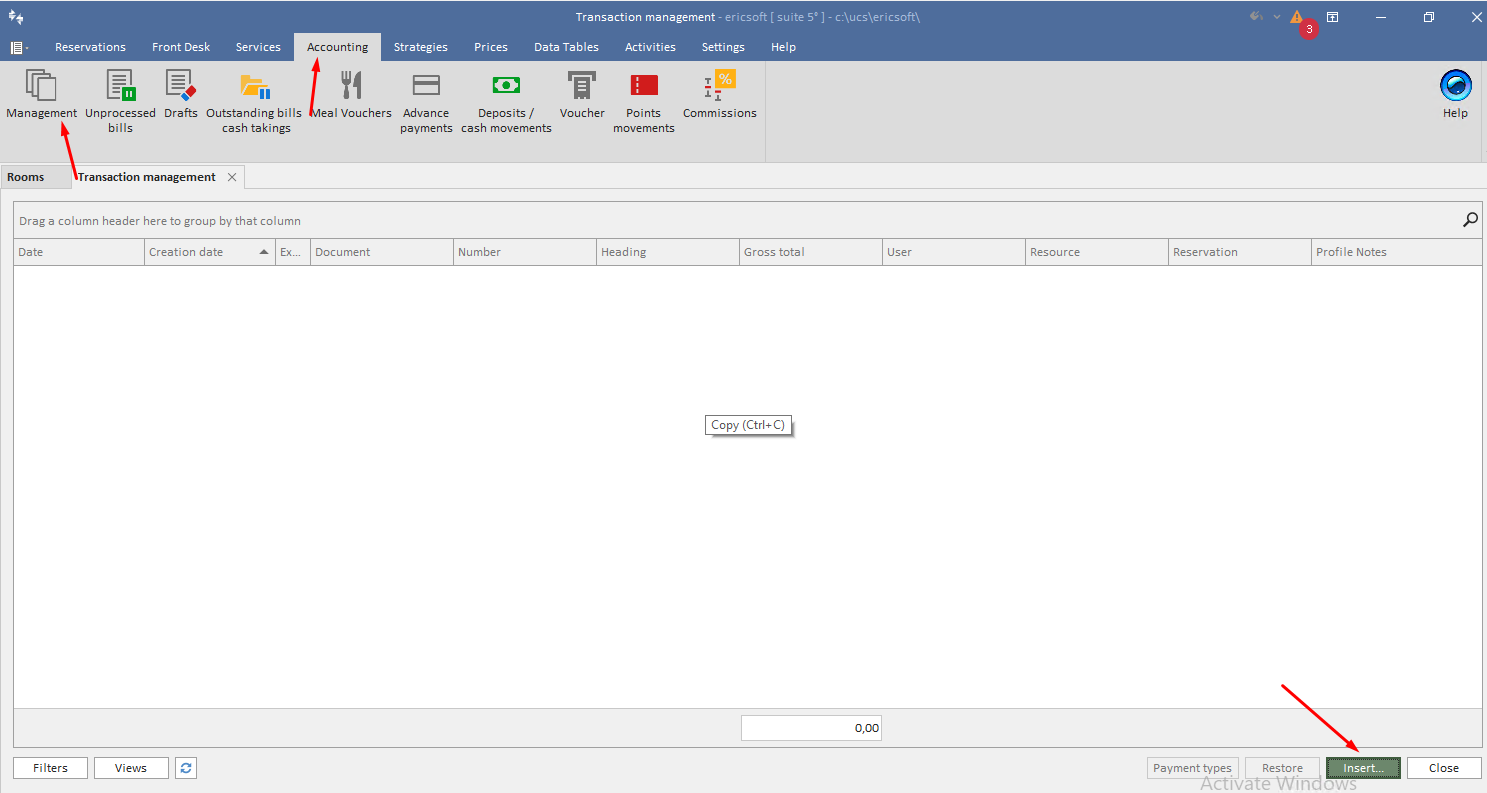
Task: Sort by the Profile Notes column header
Action: pyautogui.click(x=1397, y=252)
